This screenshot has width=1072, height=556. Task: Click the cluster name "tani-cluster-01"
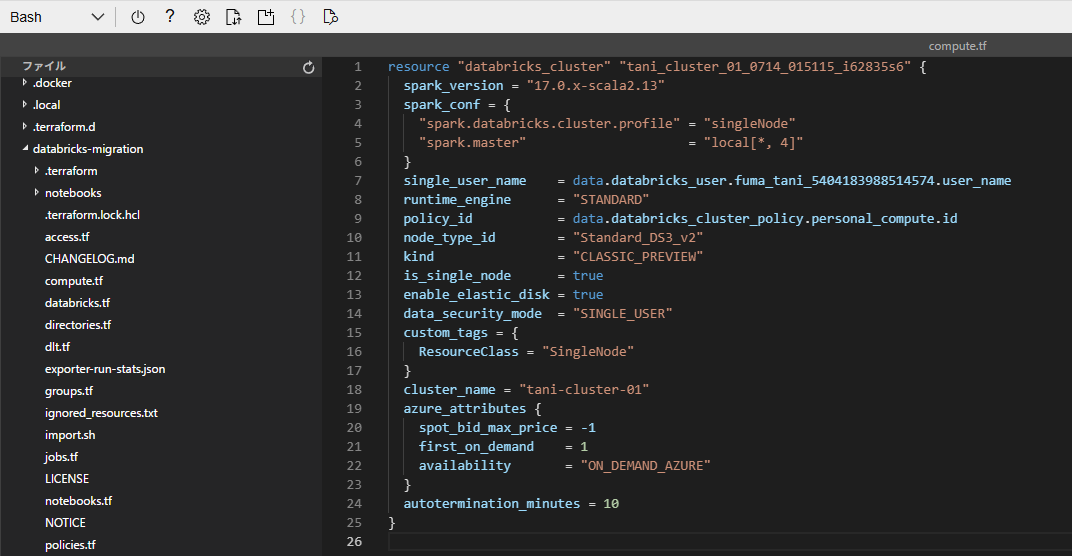click(x=584, y=389)
